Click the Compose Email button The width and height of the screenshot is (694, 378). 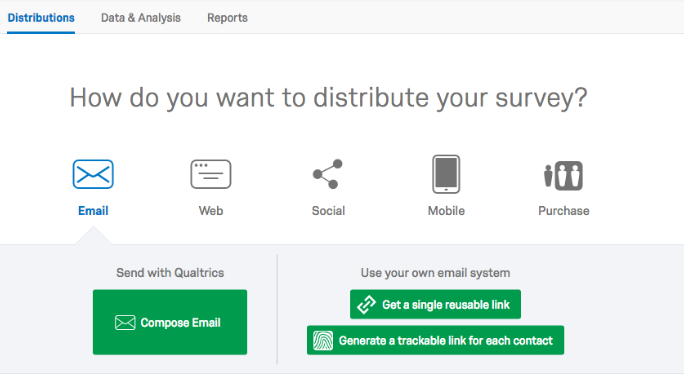[170, 322]
